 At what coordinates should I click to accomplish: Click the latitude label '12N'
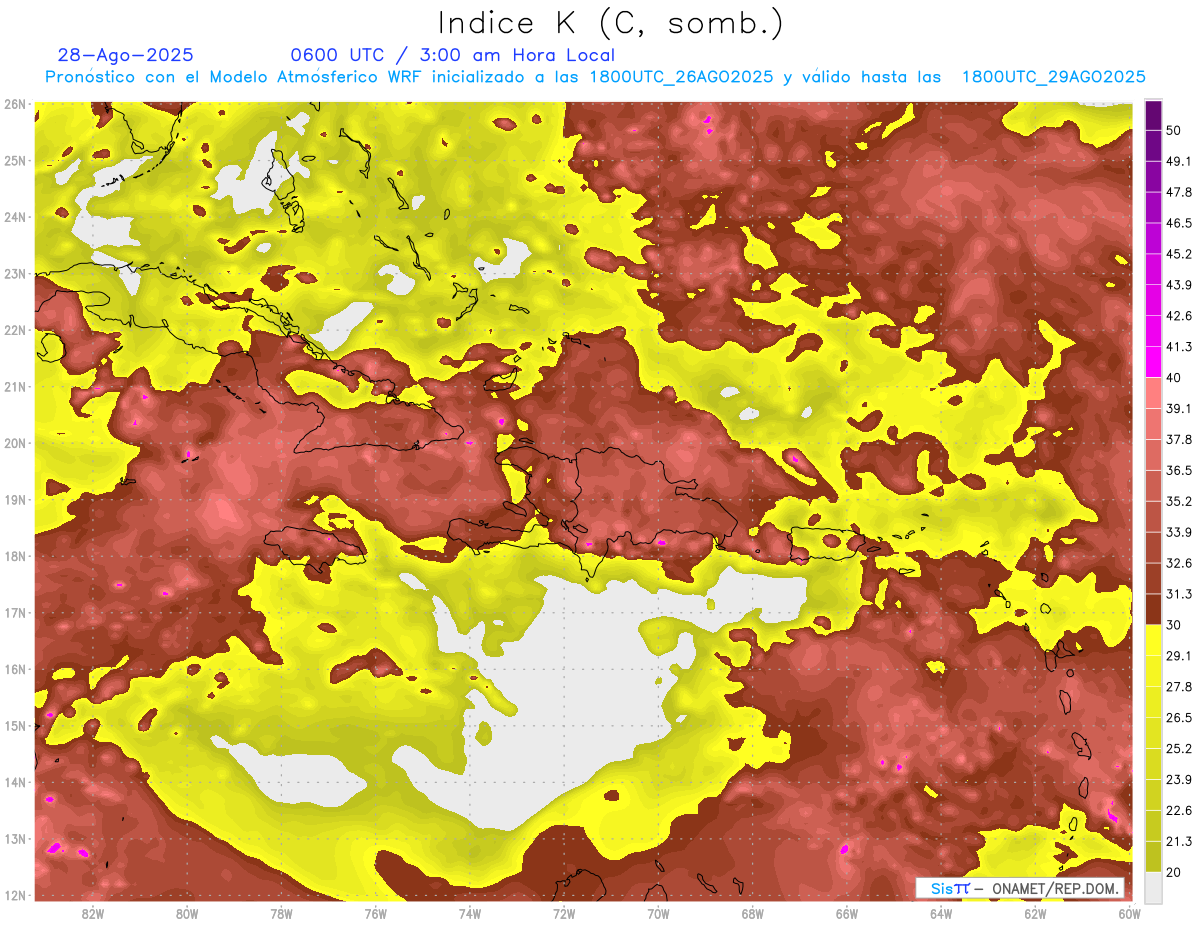click(15, 895)
